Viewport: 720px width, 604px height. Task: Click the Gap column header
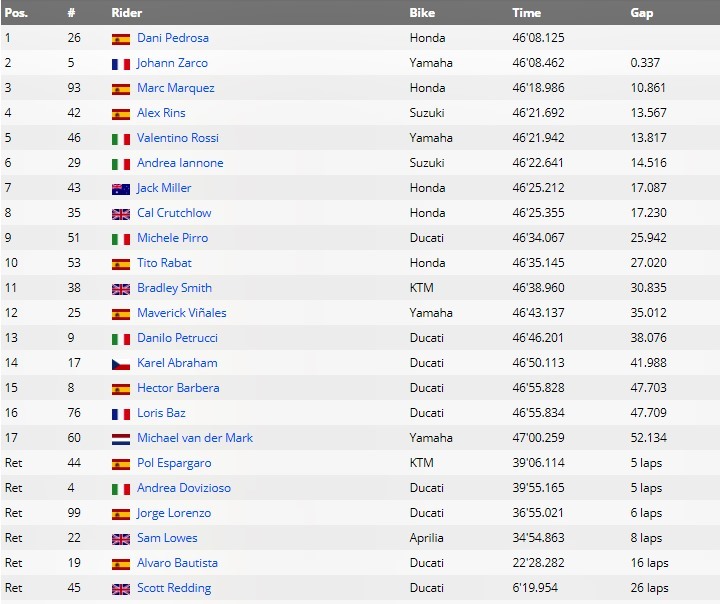pyautogui.click(x=642, y=13)
